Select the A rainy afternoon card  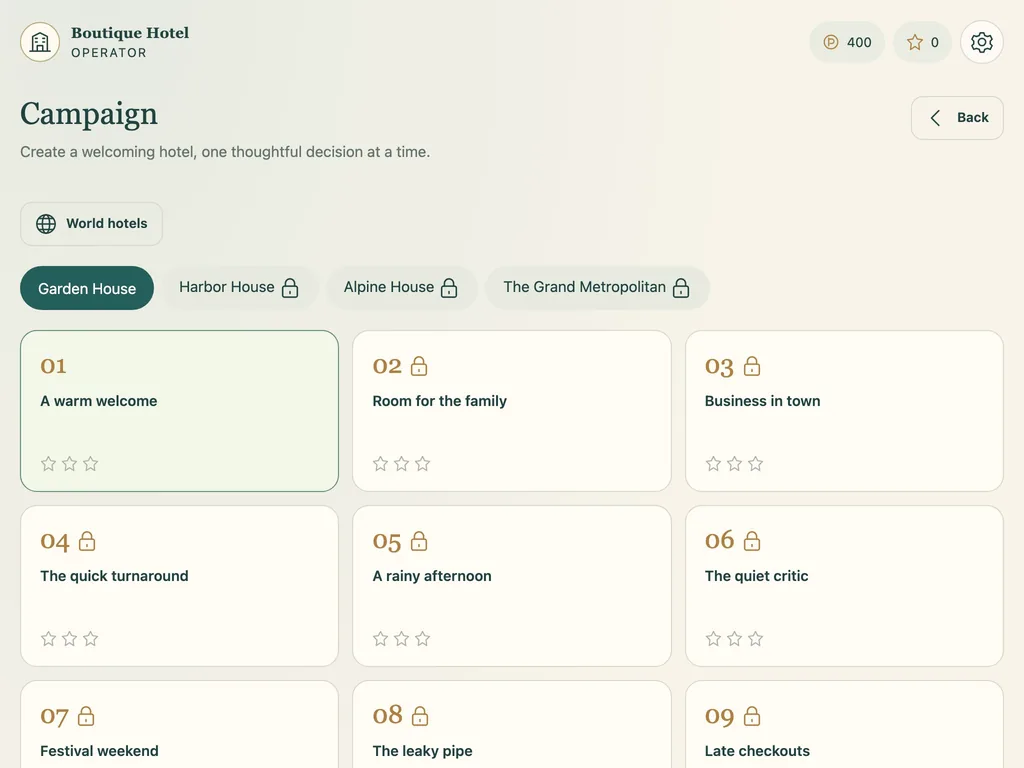(511, 586)
